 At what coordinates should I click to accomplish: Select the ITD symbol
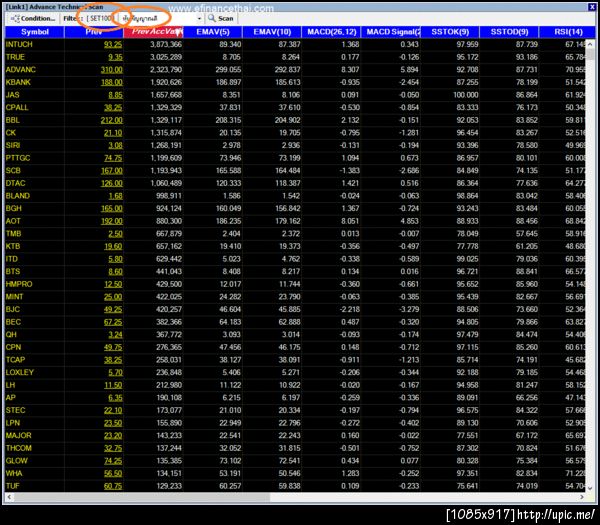click(11, 259)
